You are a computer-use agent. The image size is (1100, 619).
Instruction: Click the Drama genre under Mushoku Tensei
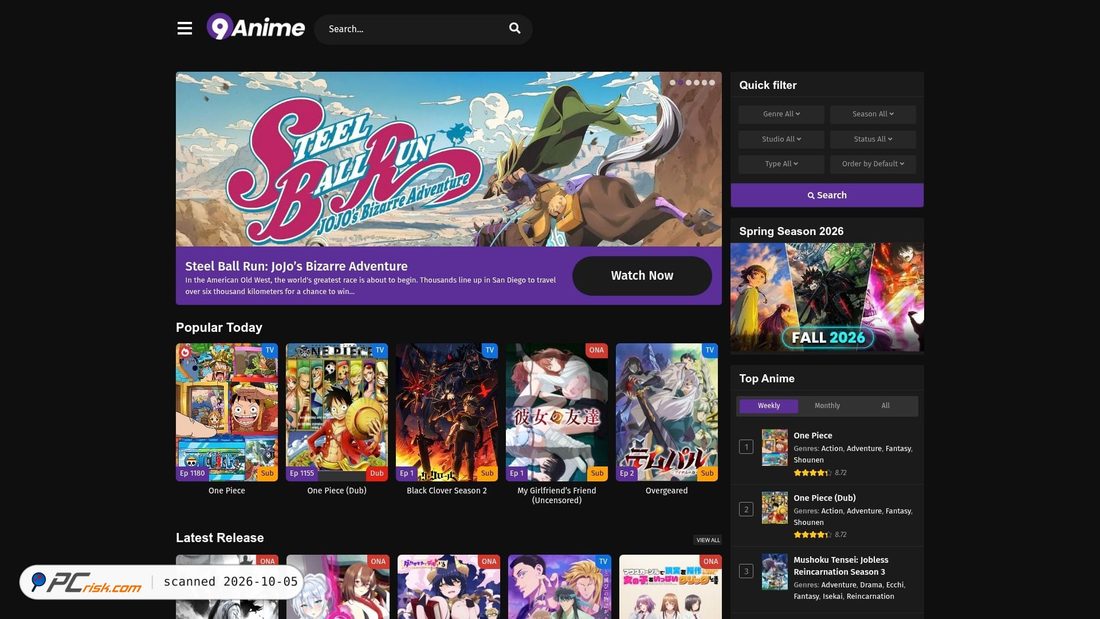pos(871,585)
